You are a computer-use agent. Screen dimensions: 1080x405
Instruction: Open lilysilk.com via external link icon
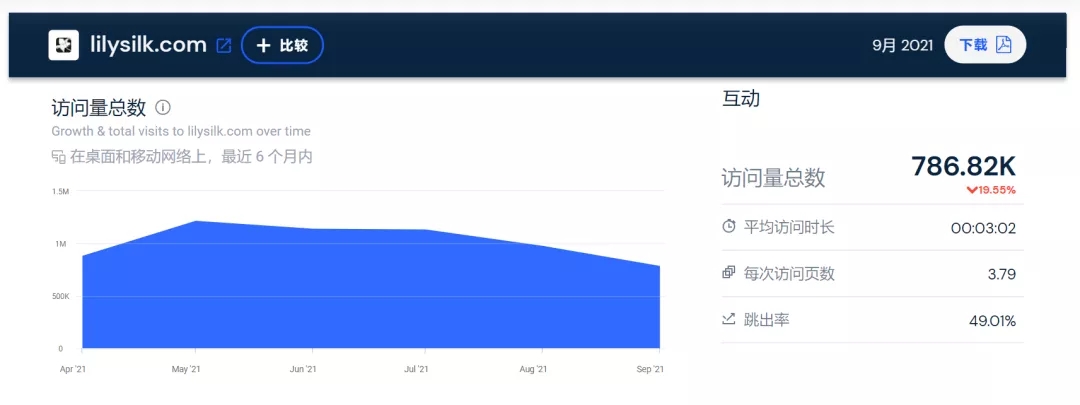(224, 45)
